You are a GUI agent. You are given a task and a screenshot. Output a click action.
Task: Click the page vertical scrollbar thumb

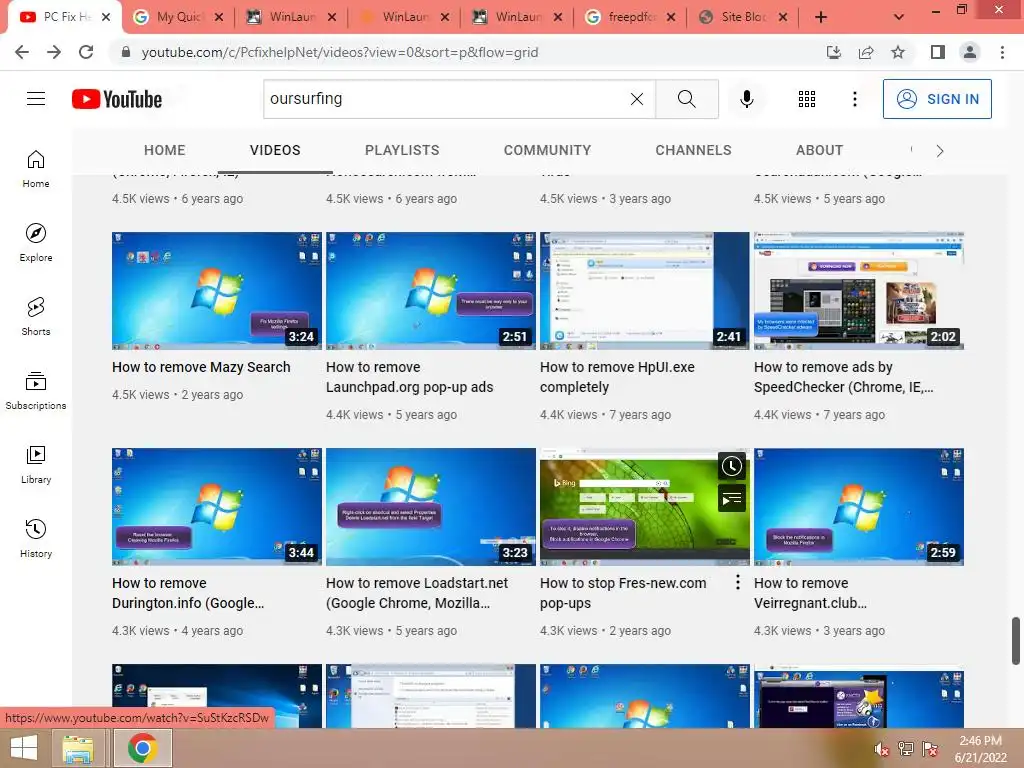point(1016,641)
